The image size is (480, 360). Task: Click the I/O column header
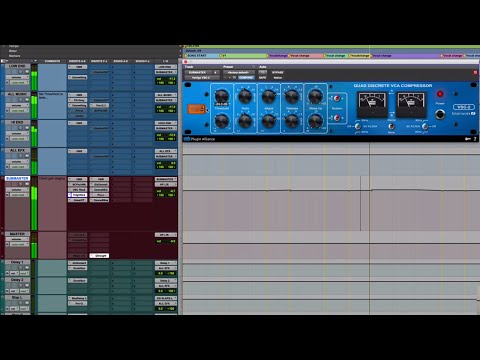[166, 61]
